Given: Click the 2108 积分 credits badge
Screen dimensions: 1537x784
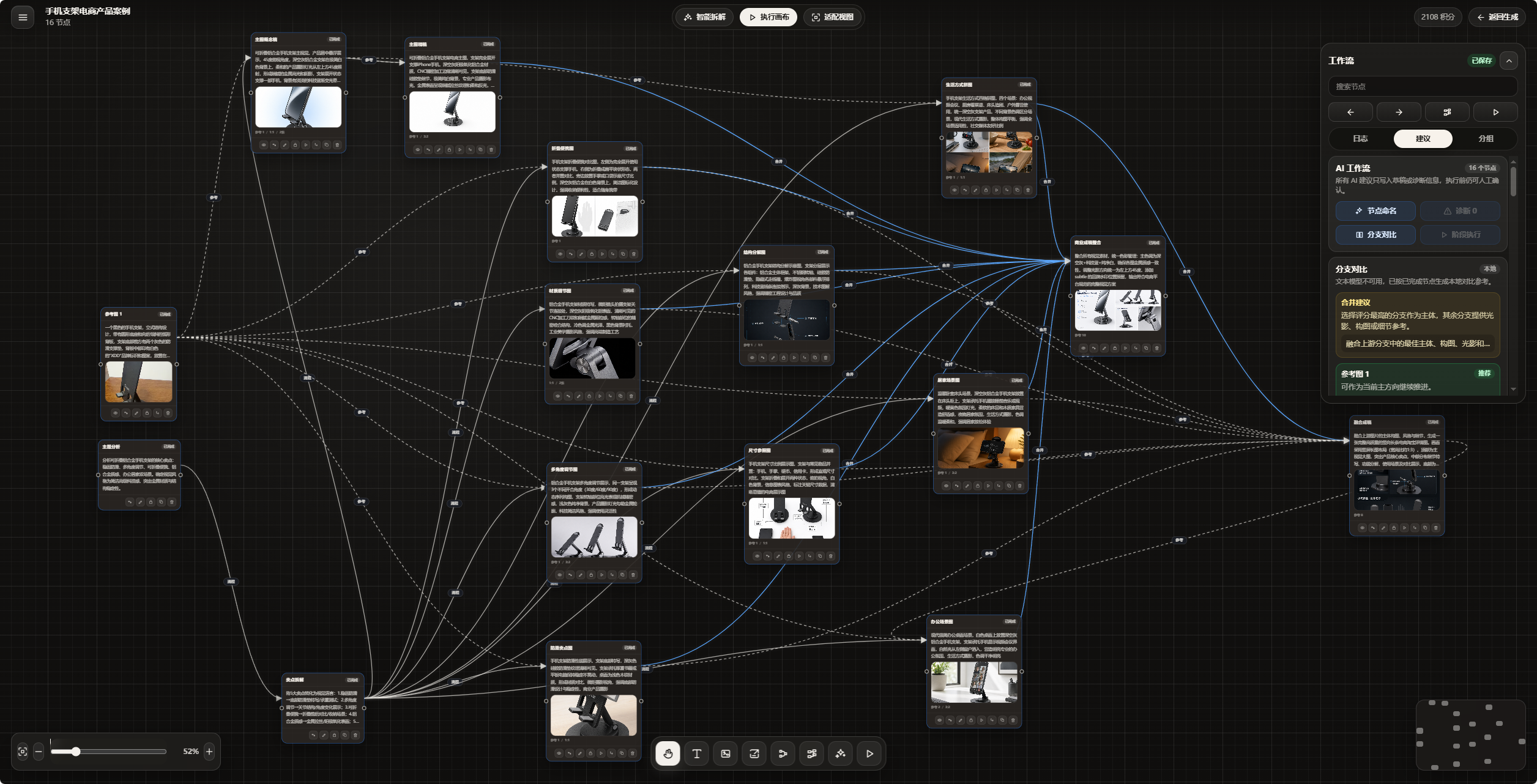Looking at the screenshot, I should coord(1437,17).
